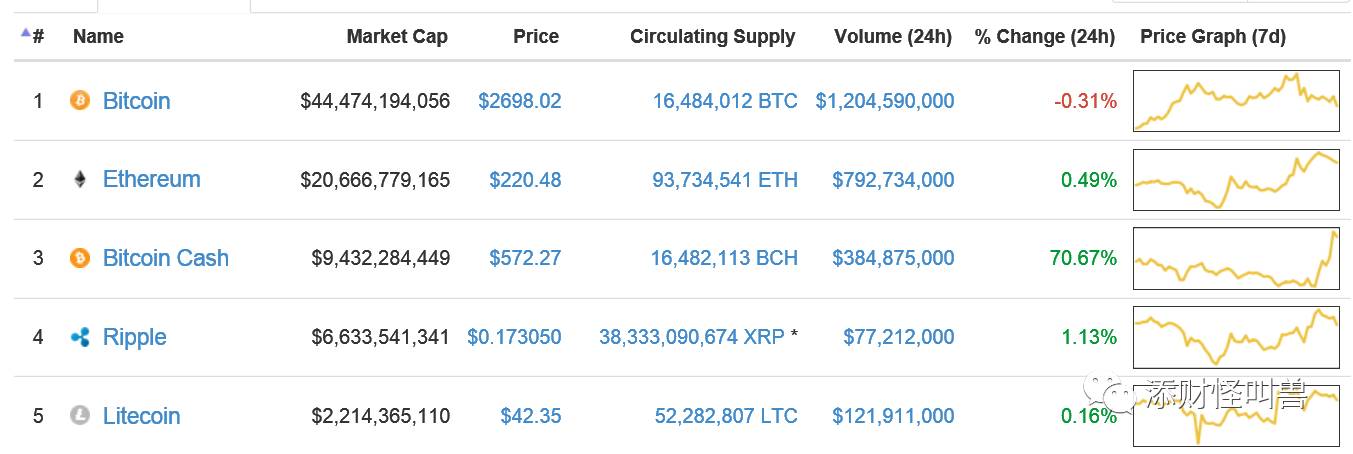This screenshot has width=1353, height=454.
Task: Open Bitcoin circulating supply 16,484,012 BTC
Action: (725, 101)
